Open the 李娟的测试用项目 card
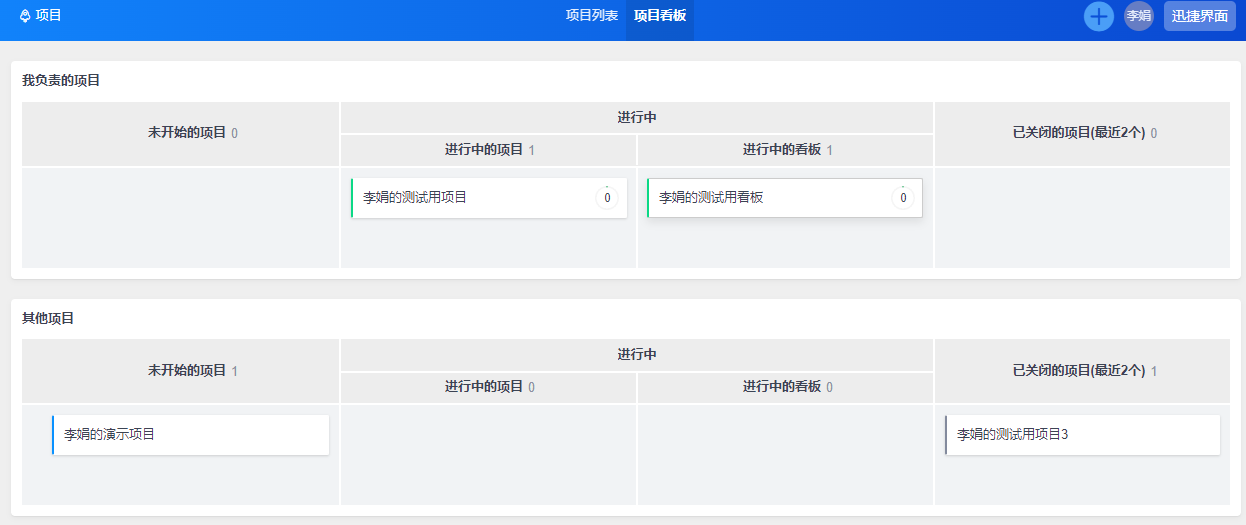 point(489,198)
